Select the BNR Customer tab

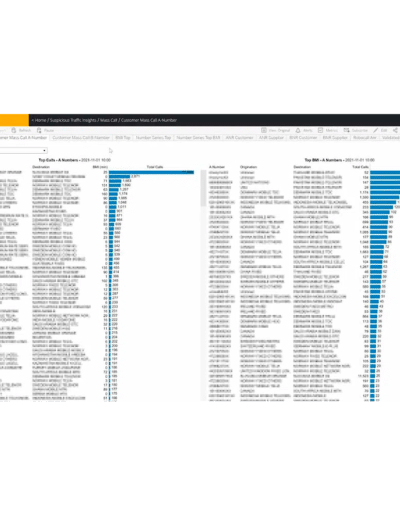point(303,138)
